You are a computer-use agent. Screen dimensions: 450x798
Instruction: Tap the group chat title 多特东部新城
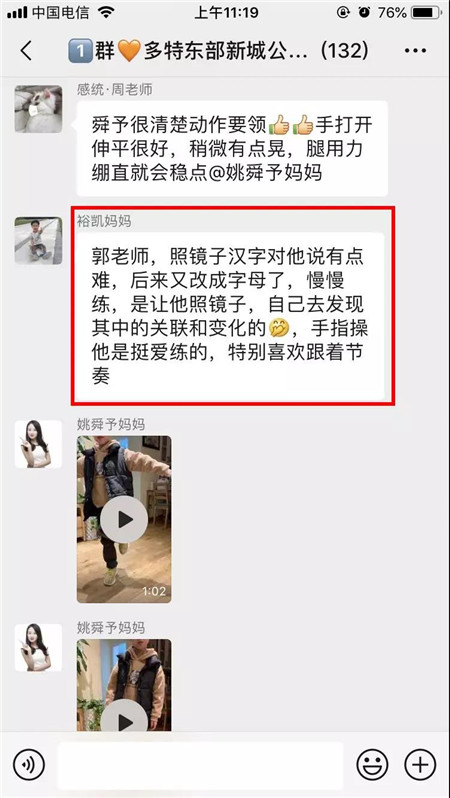click(218, 50)
